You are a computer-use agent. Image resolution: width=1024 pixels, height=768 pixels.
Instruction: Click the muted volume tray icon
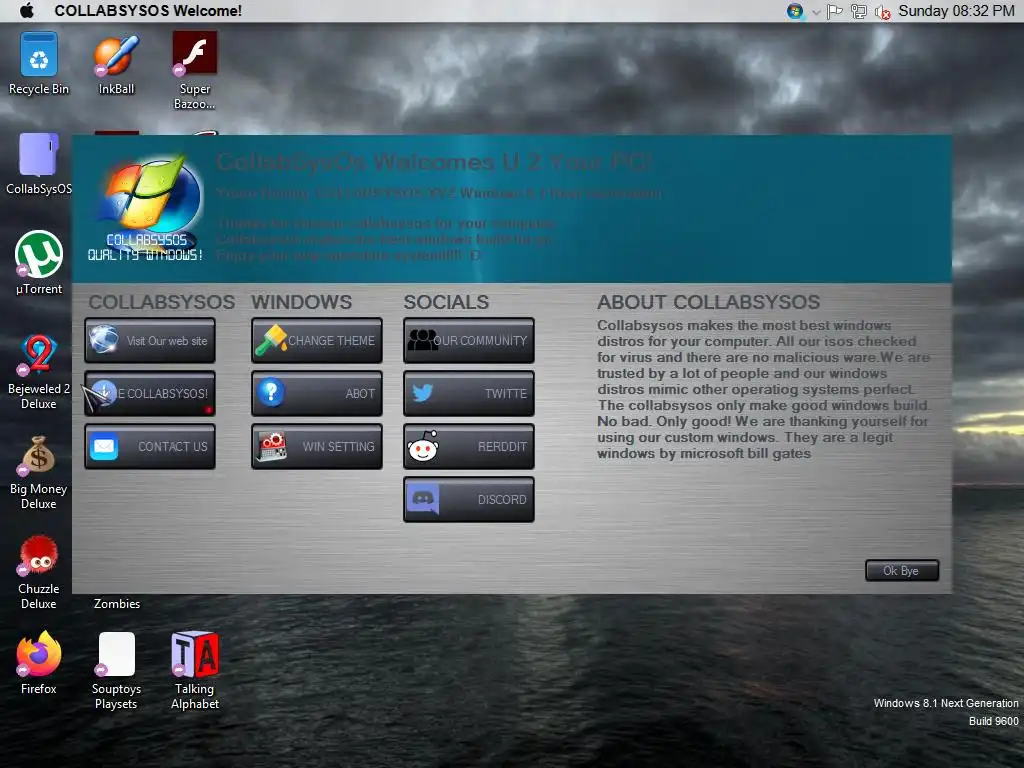pos(883,12)
